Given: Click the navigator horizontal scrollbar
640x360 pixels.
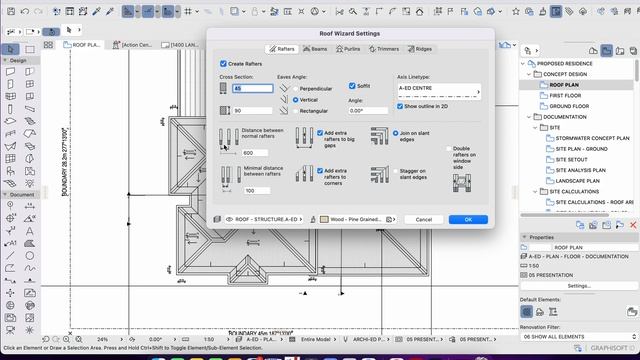Looking at the screenshot, I should click(x=564, y=215).
